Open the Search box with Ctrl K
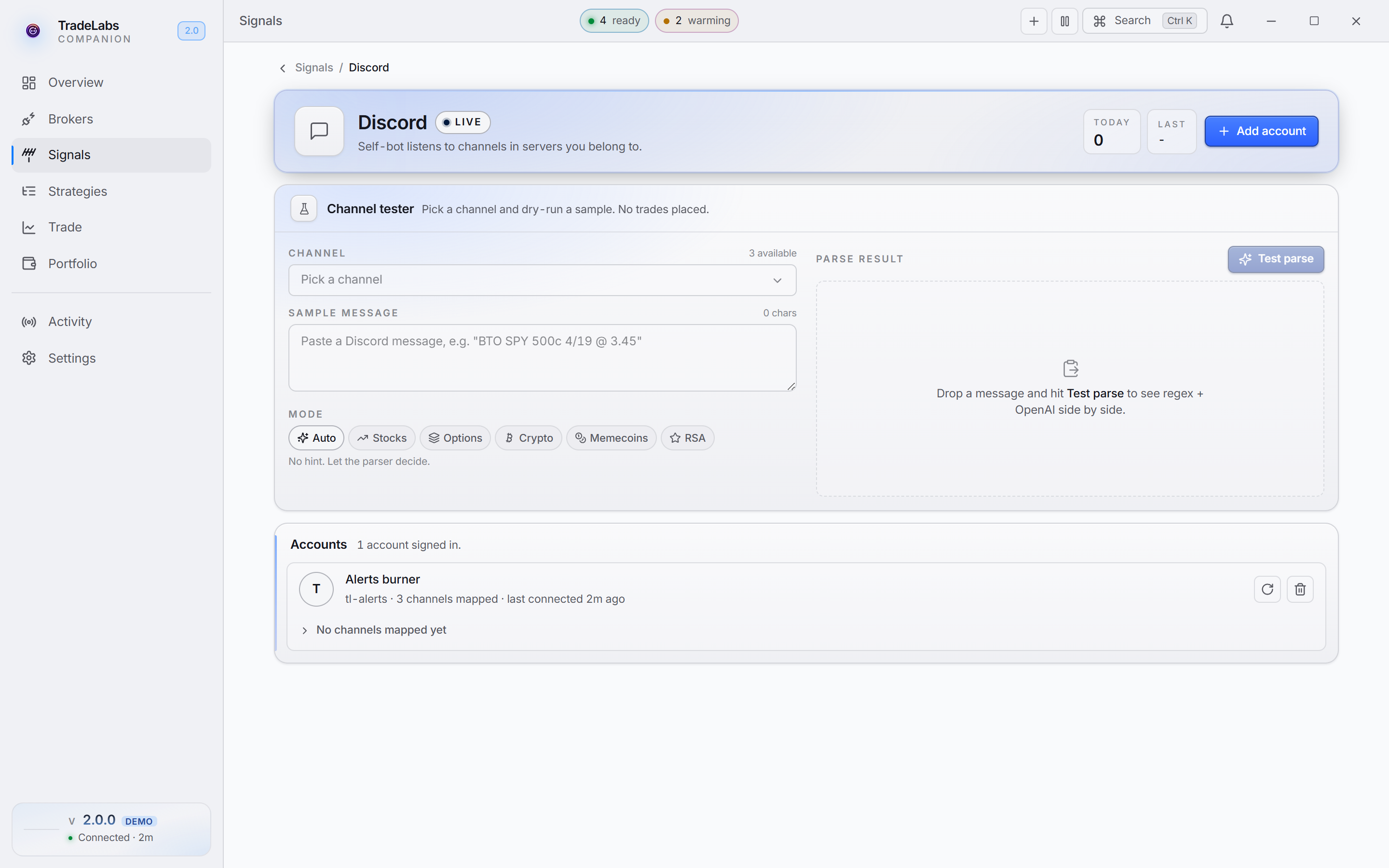Viewport: 1389px width, 868px height. point(1144,21)
